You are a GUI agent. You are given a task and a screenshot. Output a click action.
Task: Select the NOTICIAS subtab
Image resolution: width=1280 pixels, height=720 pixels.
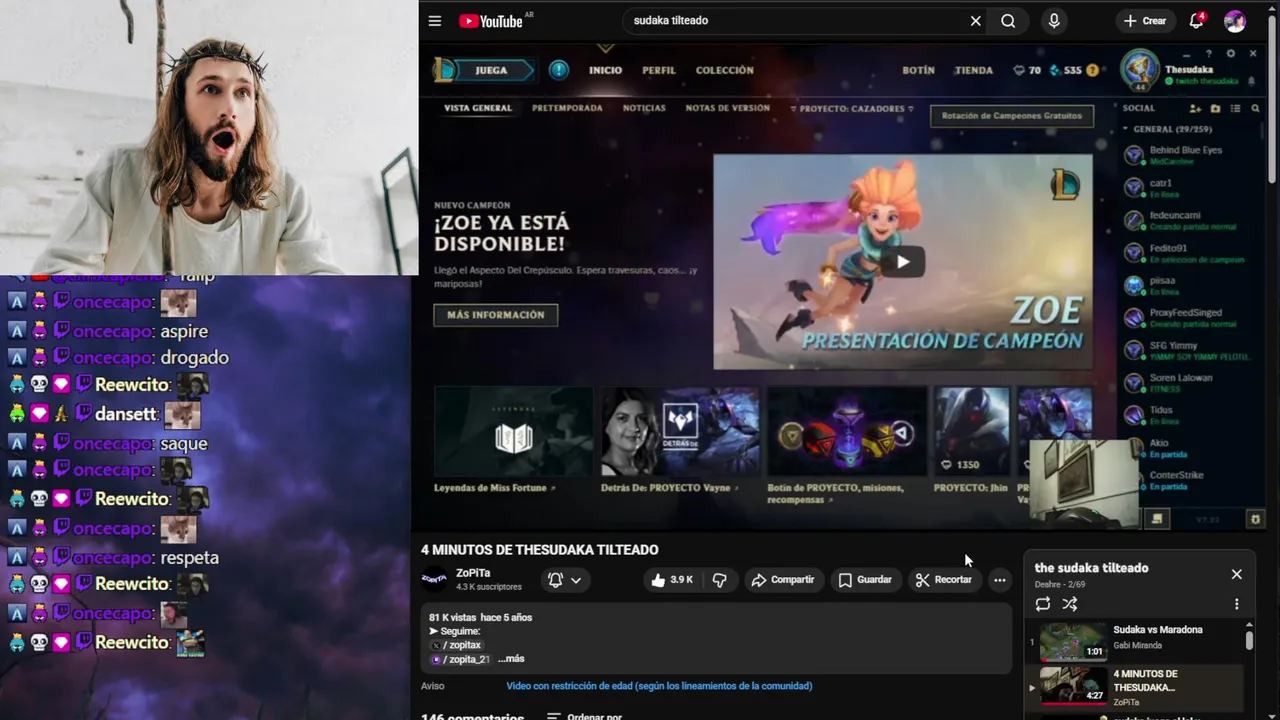coord(644,108)
